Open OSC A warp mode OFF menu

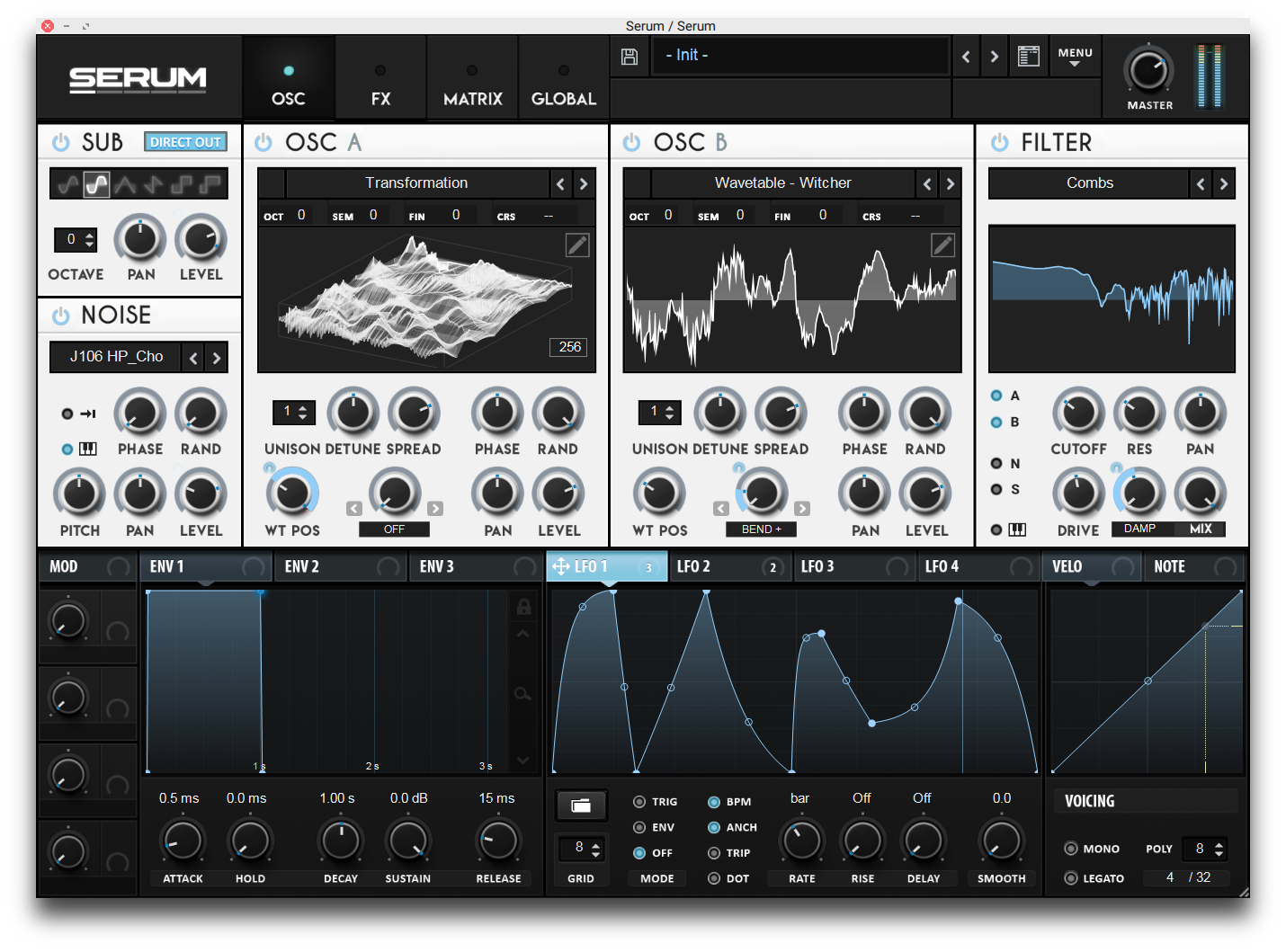[394, 529]
